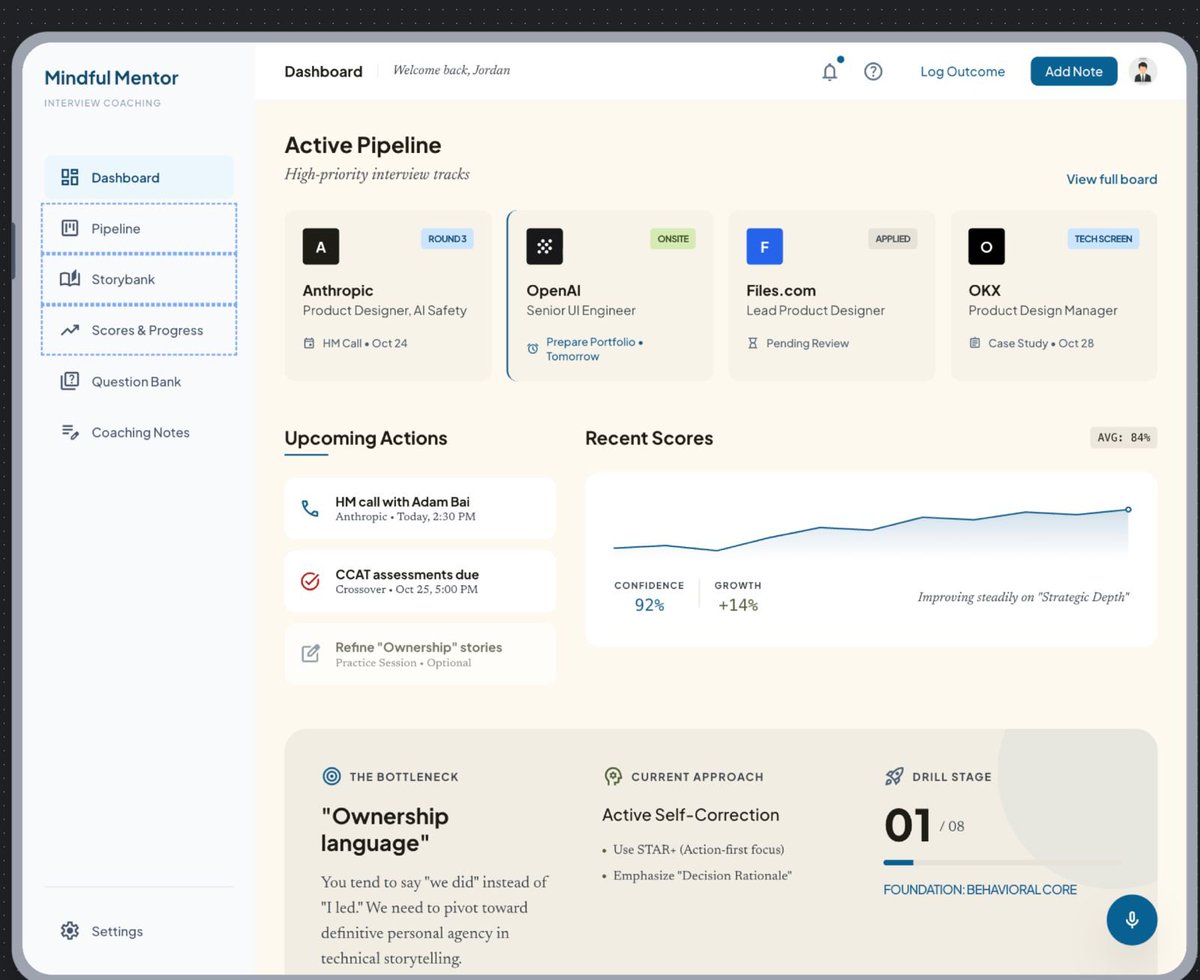Viewport: 1200px width, 980px height.
Task: Open Question Bank in the sidebar
Action: 139,381
